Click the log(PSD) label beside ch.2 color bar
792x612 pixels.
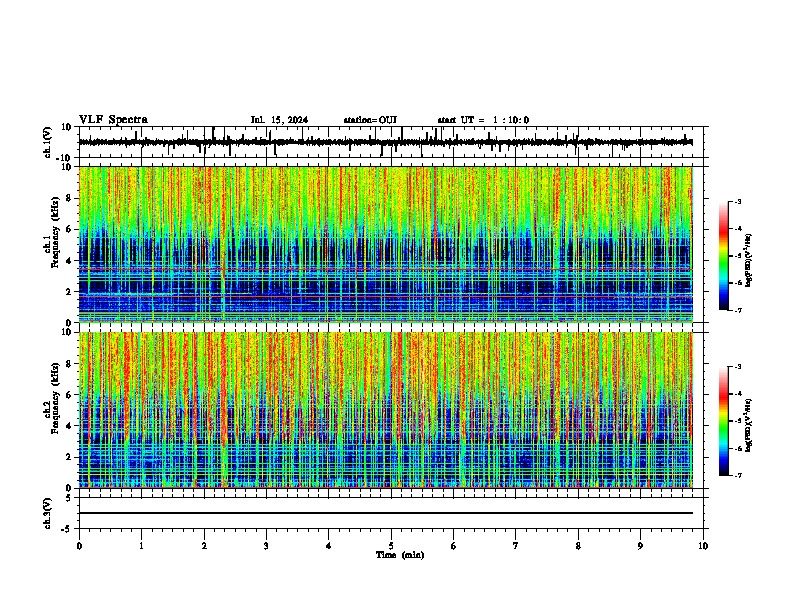(748, 426)
